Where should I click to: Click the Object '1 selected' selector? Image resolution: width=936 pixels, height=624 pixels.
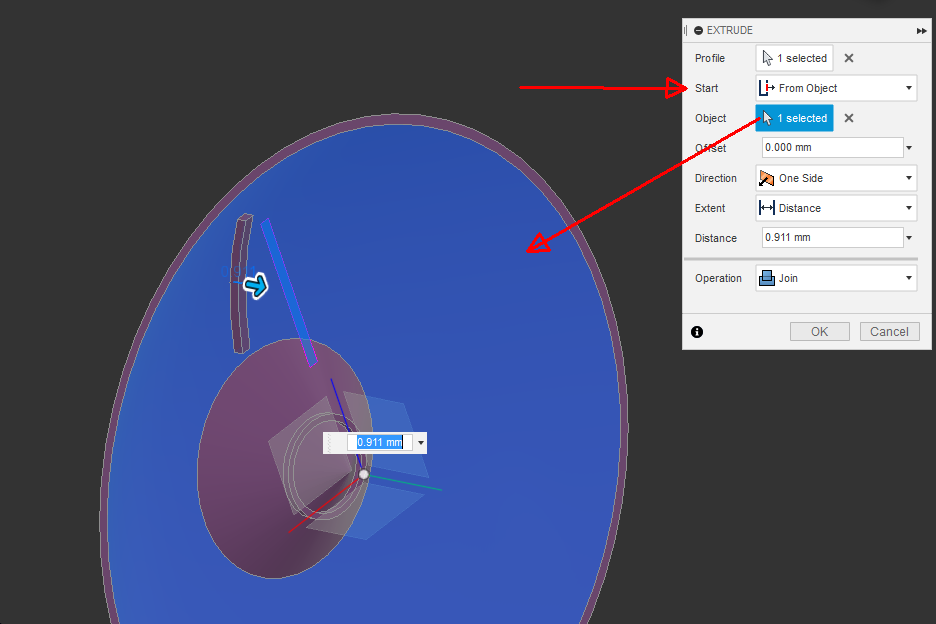point(794,118)
